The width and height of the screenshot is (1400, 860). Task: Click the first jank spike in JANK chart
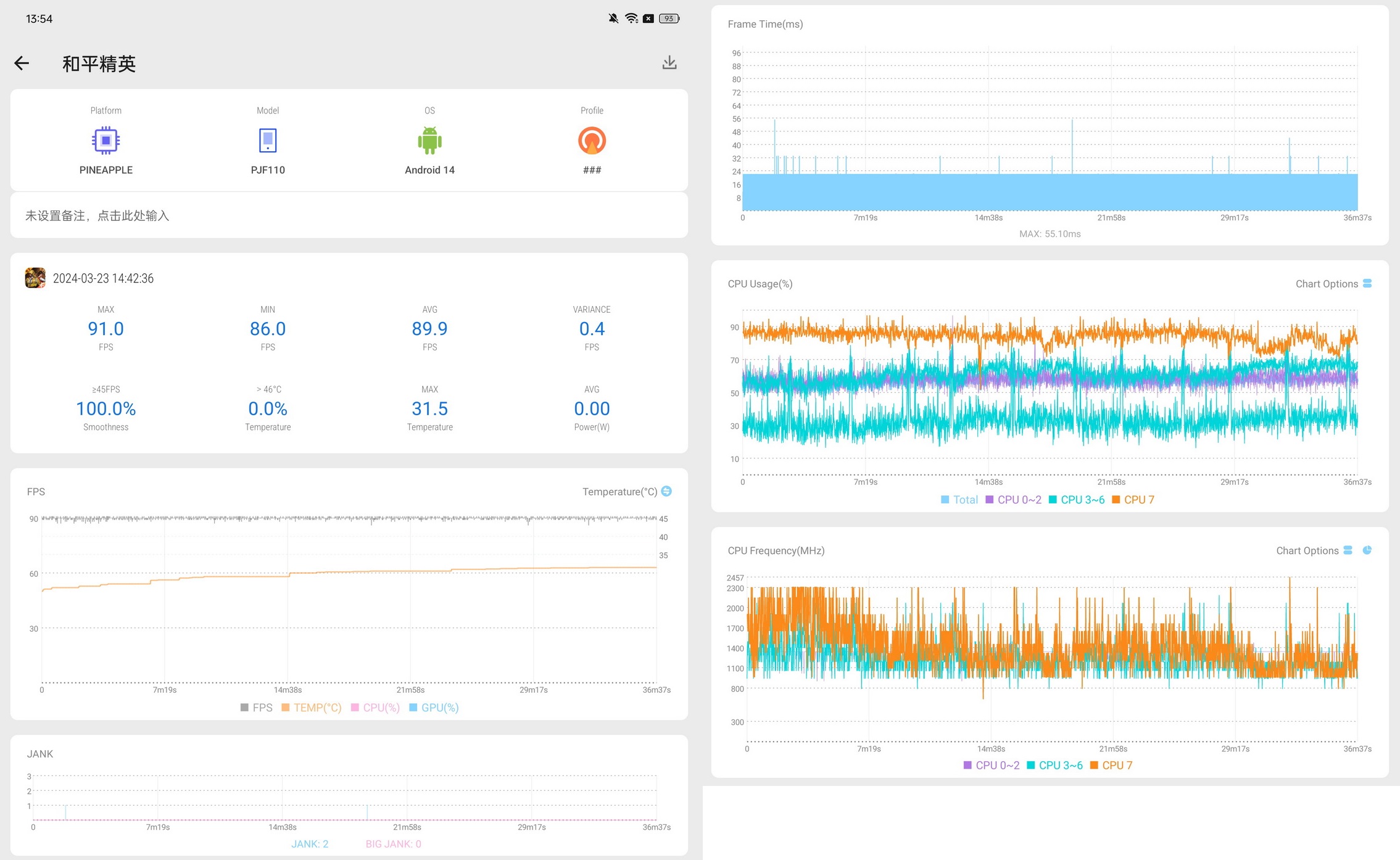65,812
